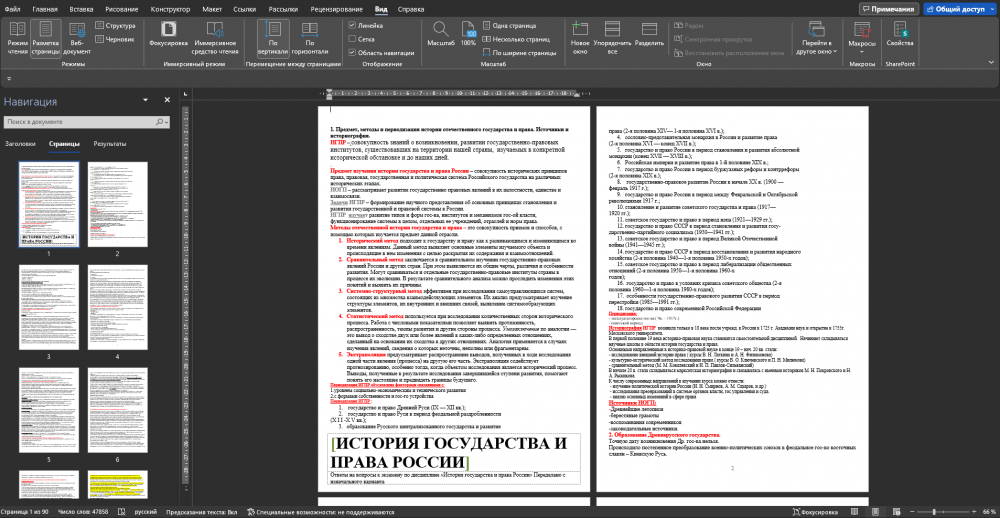Select the Веб-документ view mode

click(x=78, y=39)
